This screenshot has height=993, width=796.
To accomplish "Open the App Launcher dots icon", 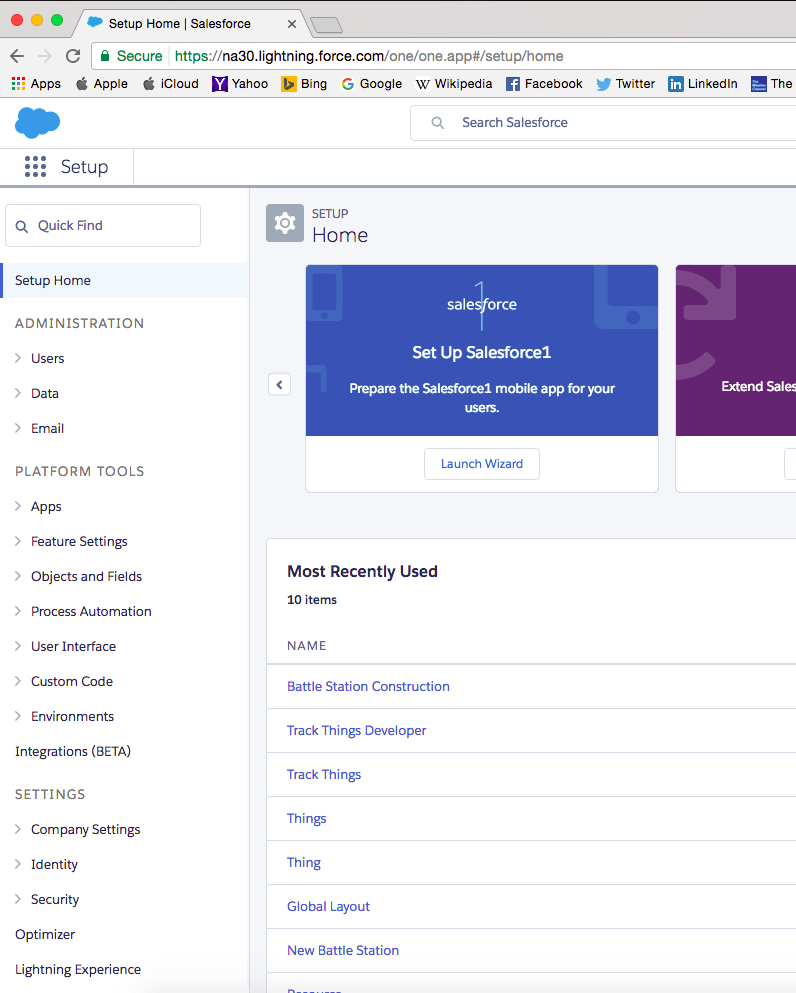I will coord(35,167).
